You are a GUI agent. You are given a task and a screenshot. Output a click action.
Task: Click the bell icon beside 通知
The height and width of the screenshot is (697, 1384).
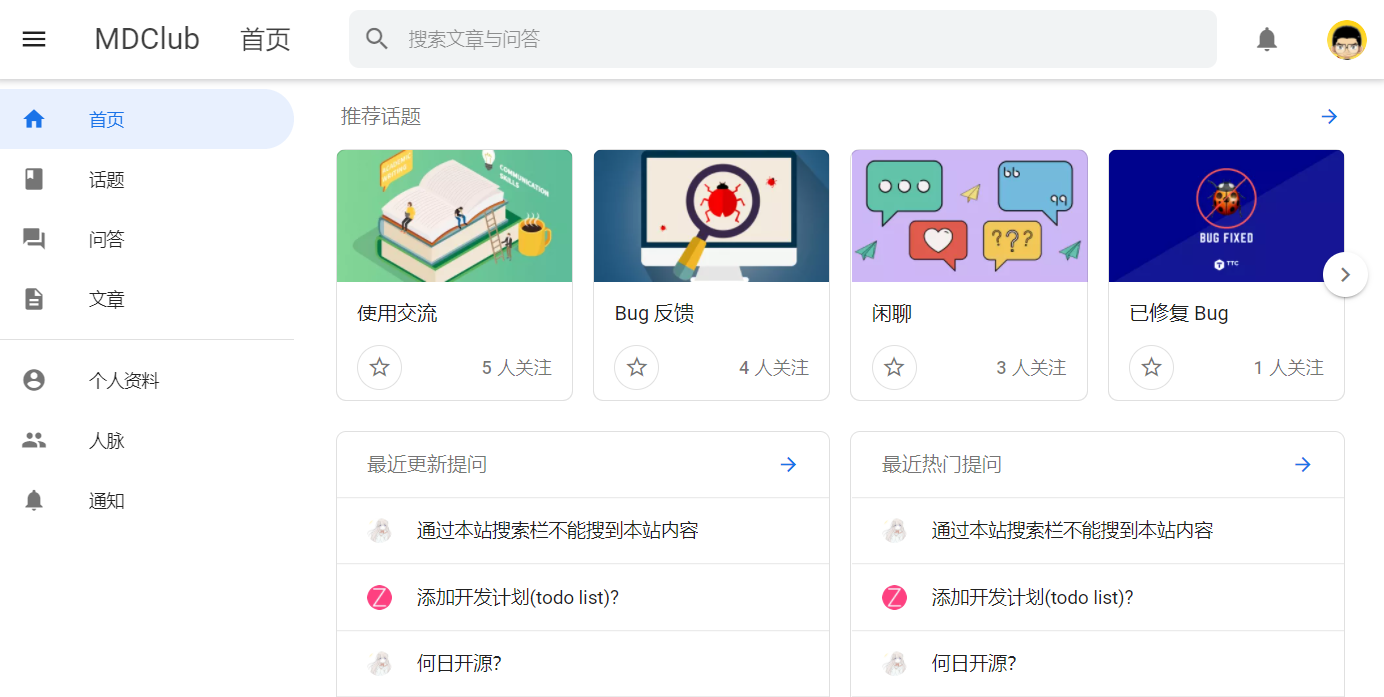click(34, 500)
